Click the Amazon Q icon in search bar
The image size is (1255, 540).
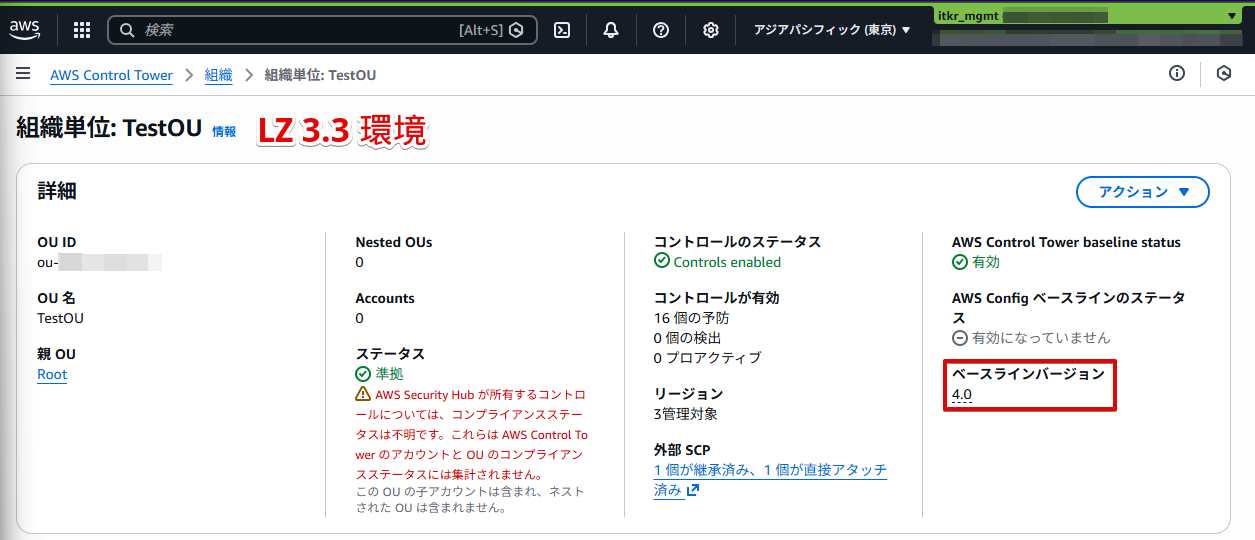click(x=517, y=30)
